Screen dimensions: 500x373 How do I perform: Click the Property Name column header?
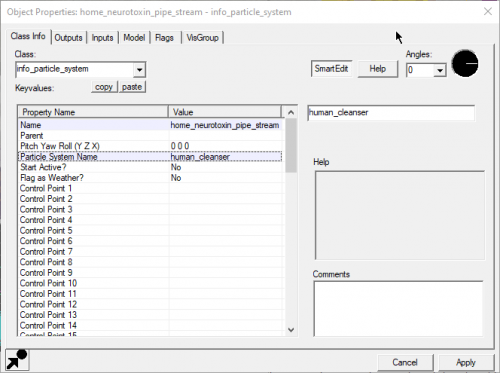93,112
